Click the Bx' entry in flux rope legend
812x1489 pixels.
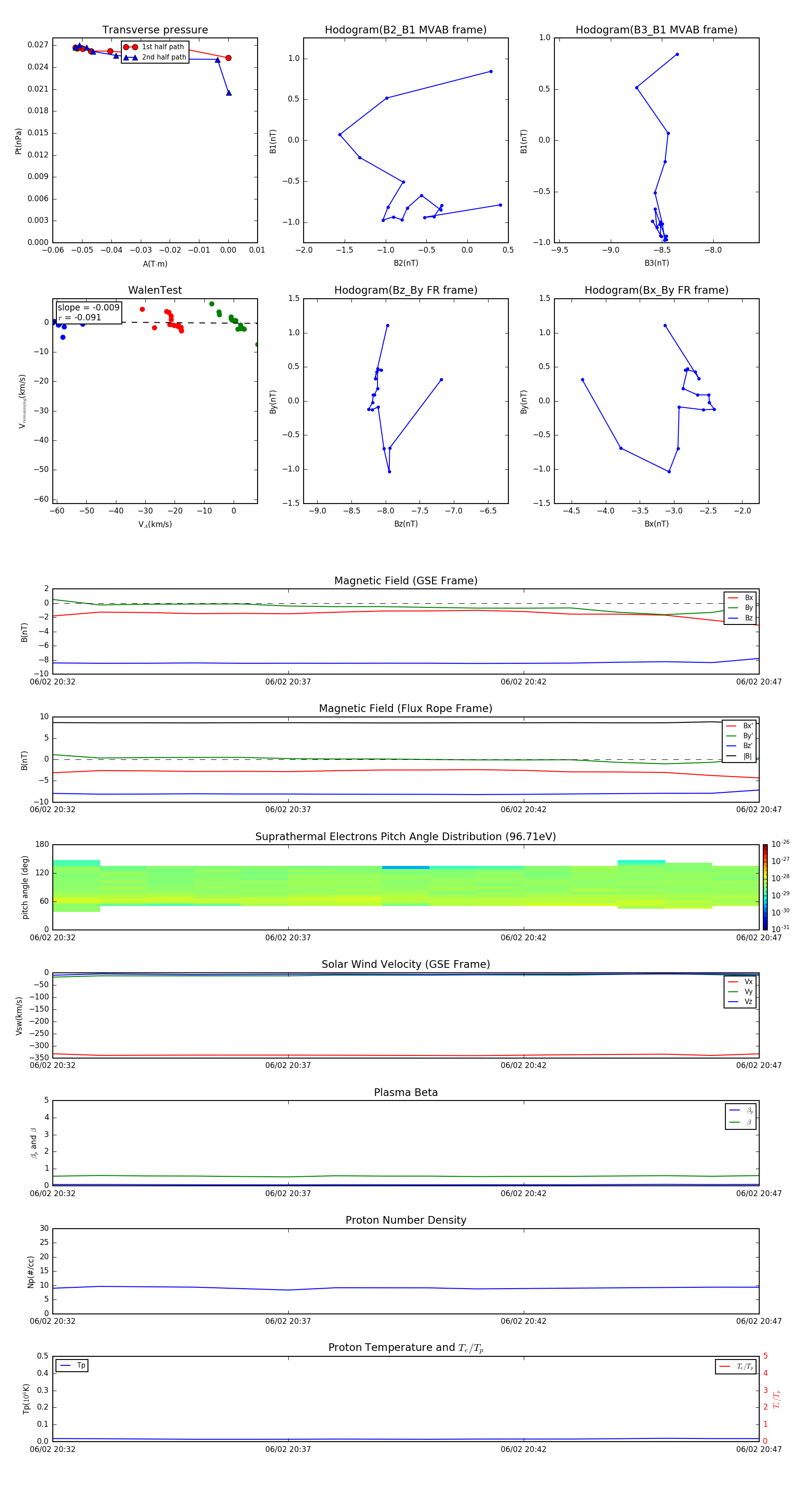point(739,726)
